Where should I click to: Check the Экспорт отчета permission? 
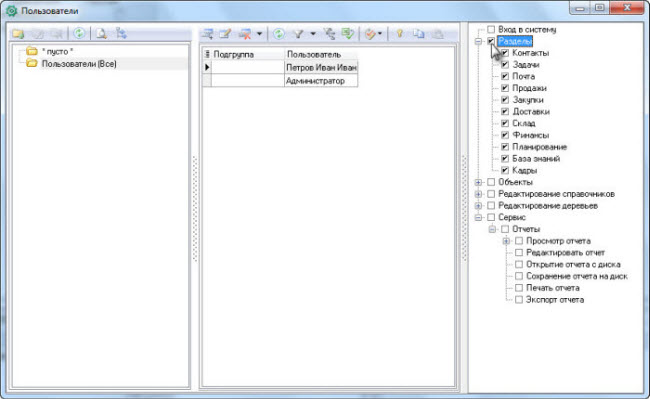(519, 300)
